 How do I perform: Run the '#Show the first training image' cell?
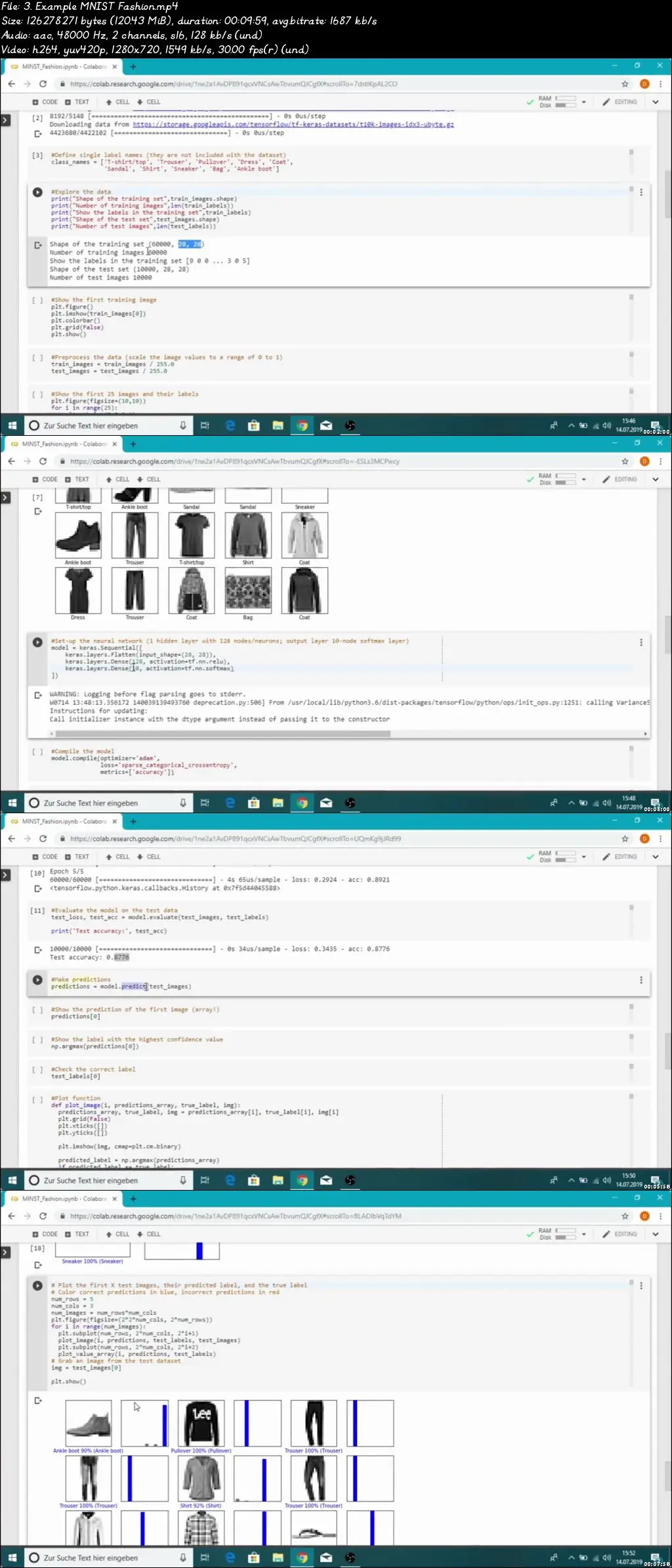(x=37, y=301)
